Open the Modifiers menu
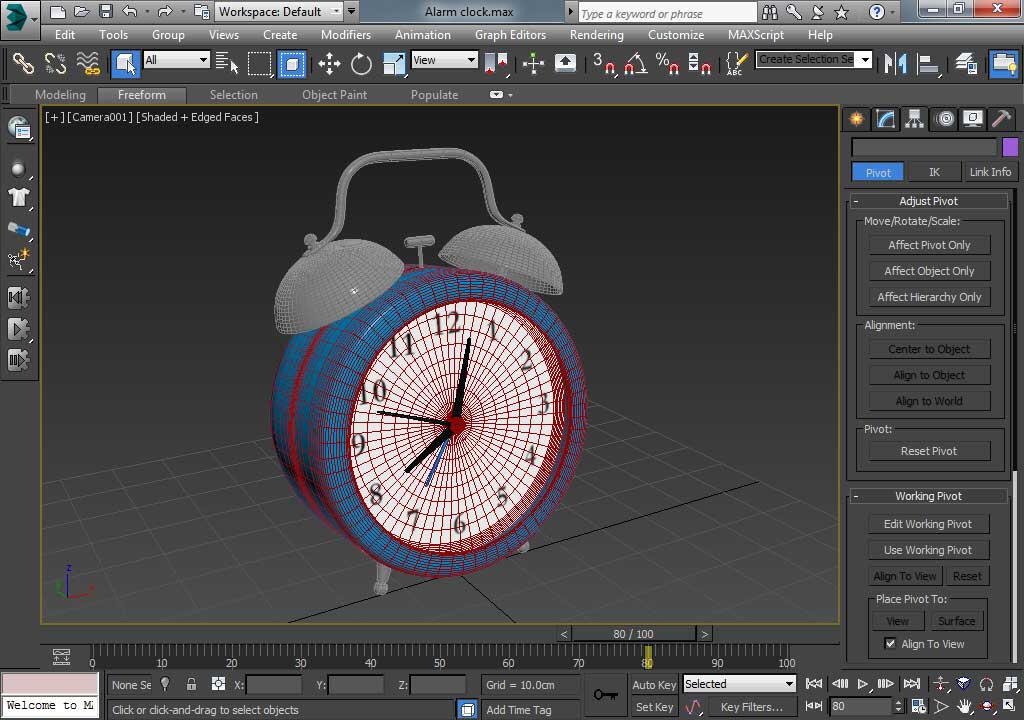Viewport: 1024px width, 720px height. click(x=345, y=34)
